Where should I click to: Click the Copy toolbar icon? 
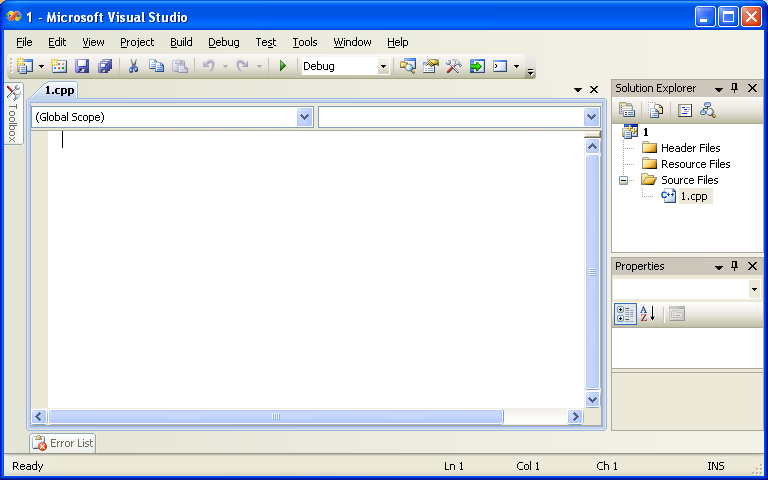tap(156, 66)
